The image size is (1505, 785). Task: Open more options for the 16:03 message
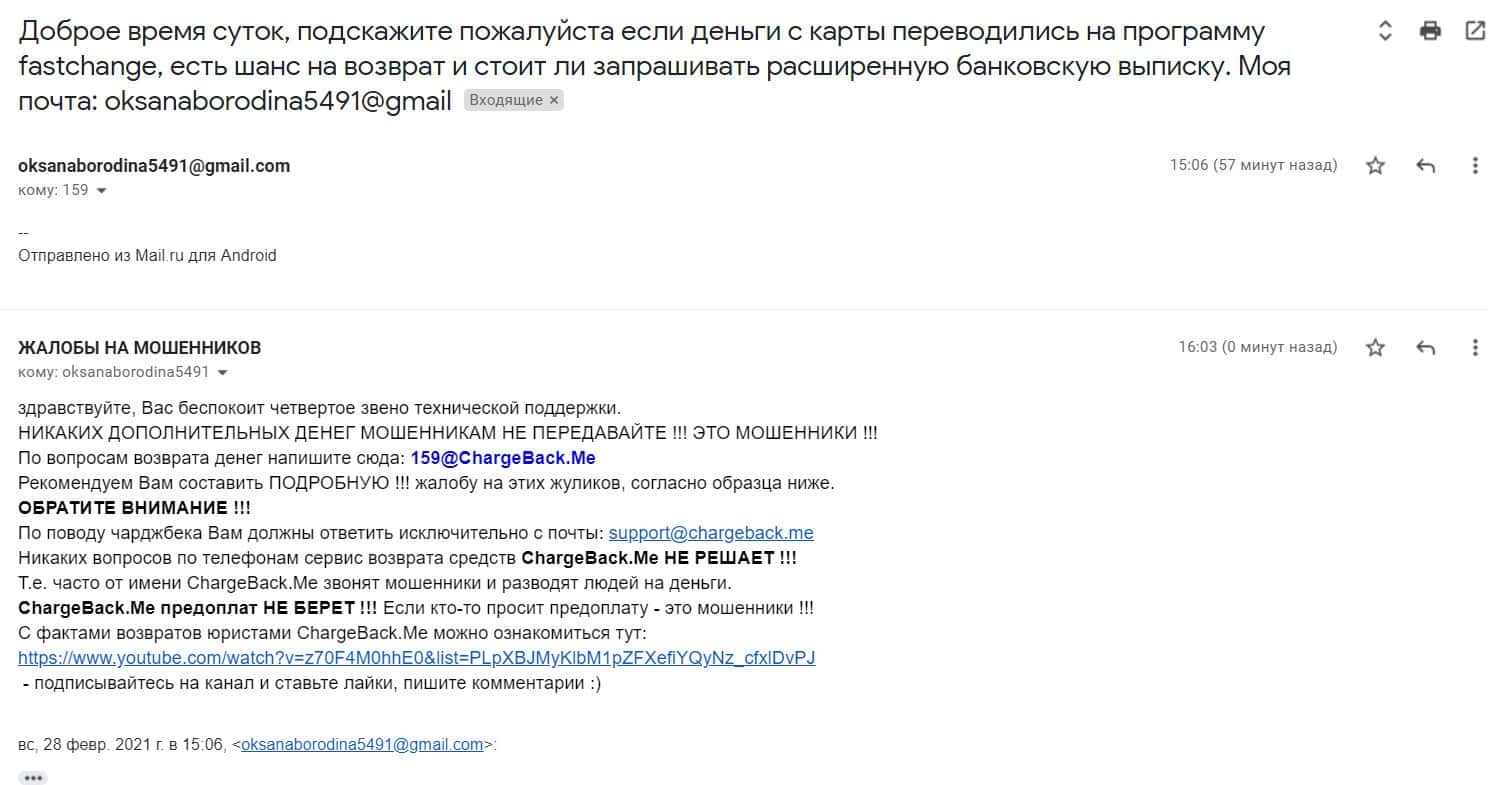pyautogui.click(x=1475, y=348)
